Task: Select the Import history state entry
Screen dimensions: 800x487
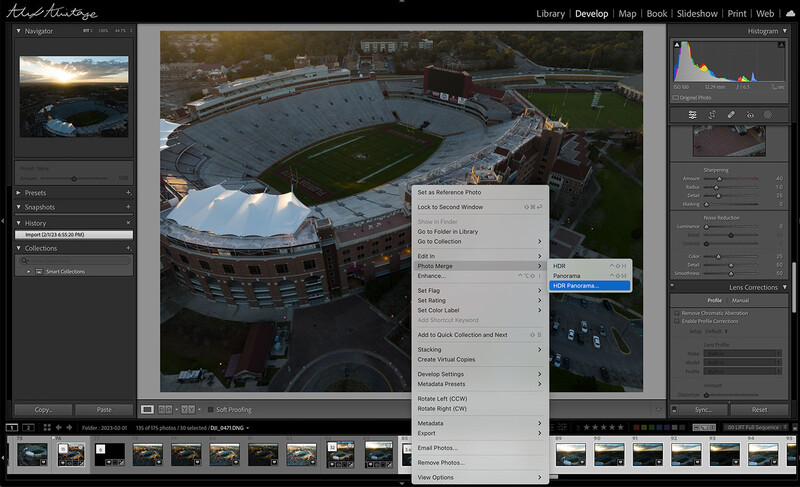Action: (x=74, y=235)
